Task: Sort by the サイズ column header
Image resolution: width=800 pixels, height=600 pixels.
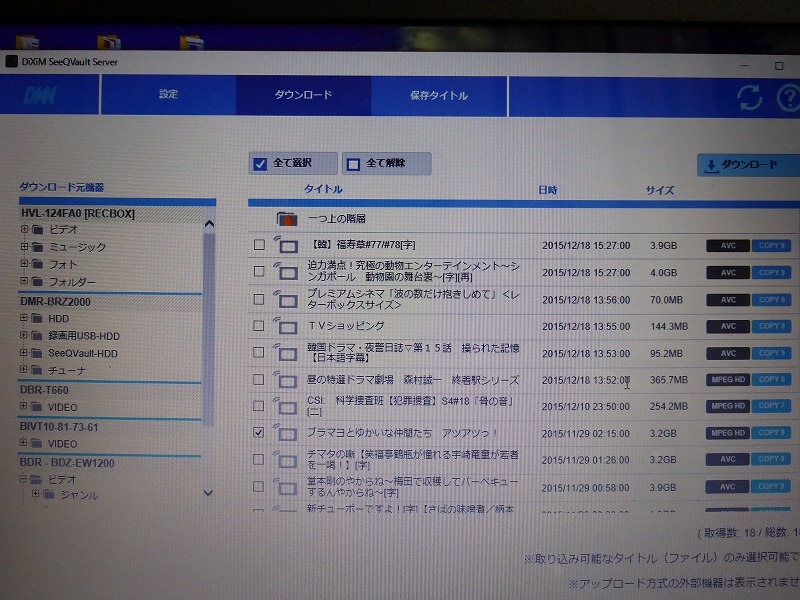Action: 660,191
